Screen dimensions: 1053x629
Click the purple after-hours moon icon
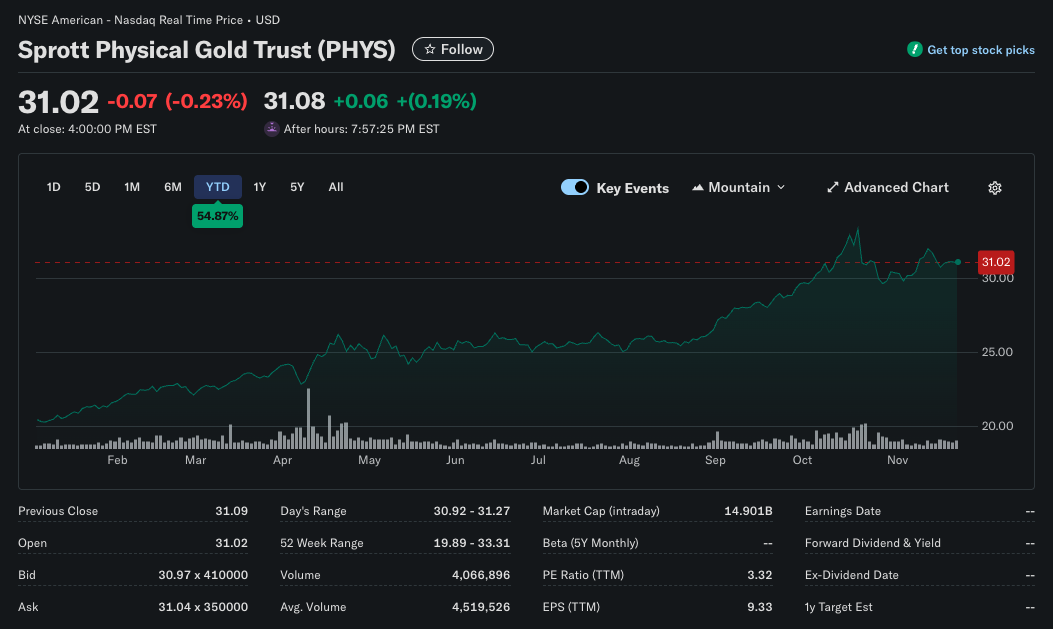271,129
